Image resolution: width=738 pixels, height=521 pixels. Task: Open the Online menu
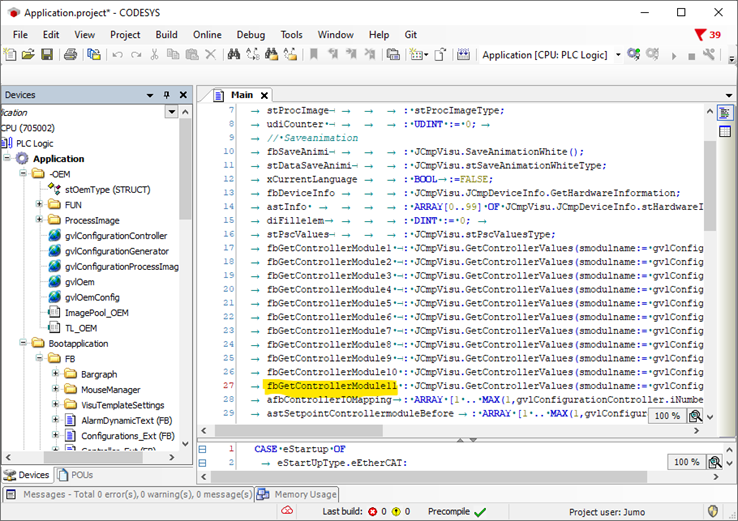click(207, 34)
